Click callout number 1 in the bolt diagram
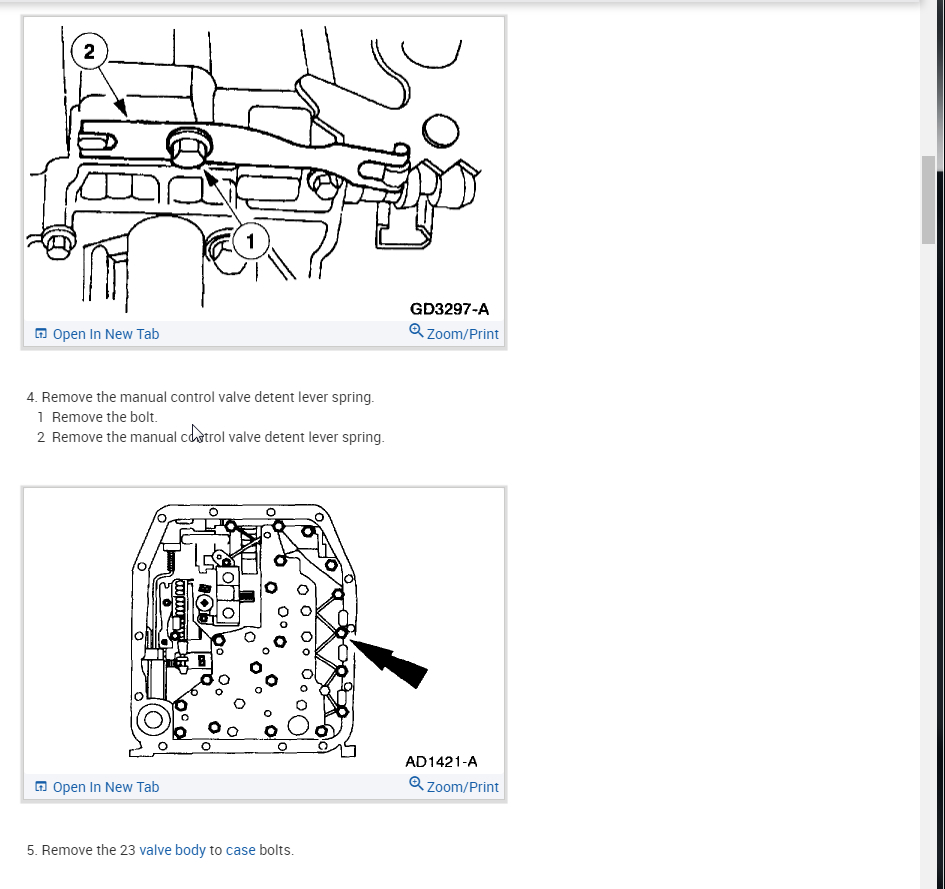Viewport: 945px width, 889px height. click(x=250, y=242)
